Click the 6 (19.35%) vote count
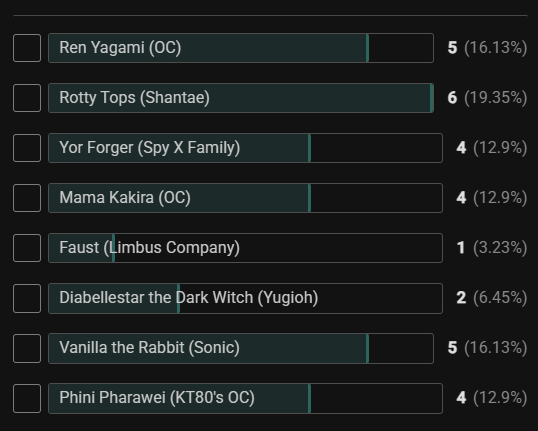The width and height of the screenshot is (538, 431). pos(487,98)
